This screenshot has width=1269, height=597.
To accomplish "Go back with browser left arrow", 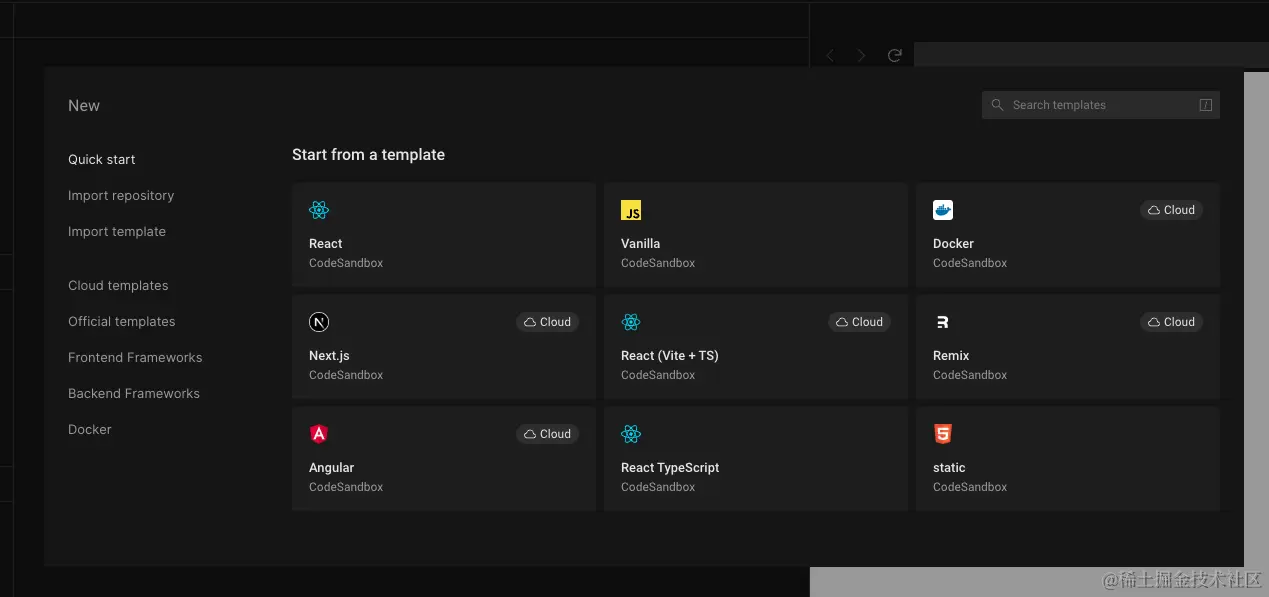I will coord(830,56).
